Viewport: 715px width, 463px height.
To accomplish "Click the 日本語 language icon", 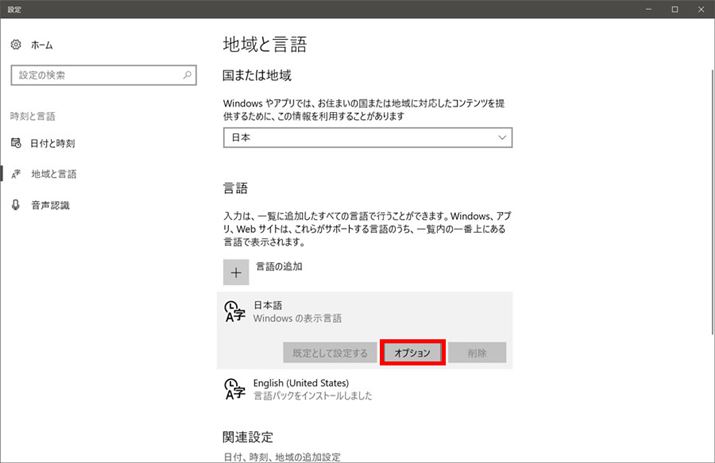I will 235,312.
